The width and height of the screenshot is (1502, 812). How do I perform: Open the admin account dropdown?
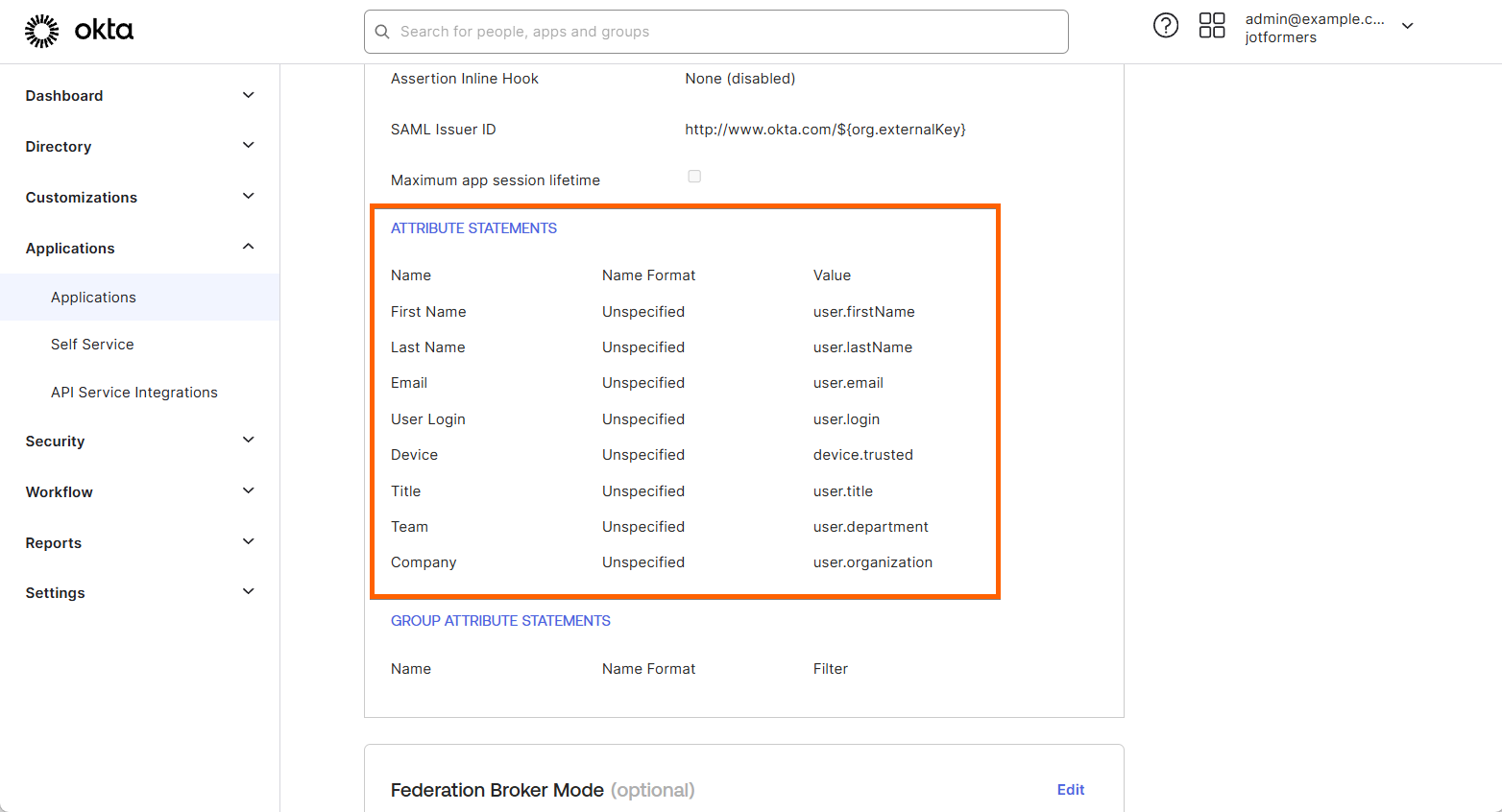tap(1407, 27)
